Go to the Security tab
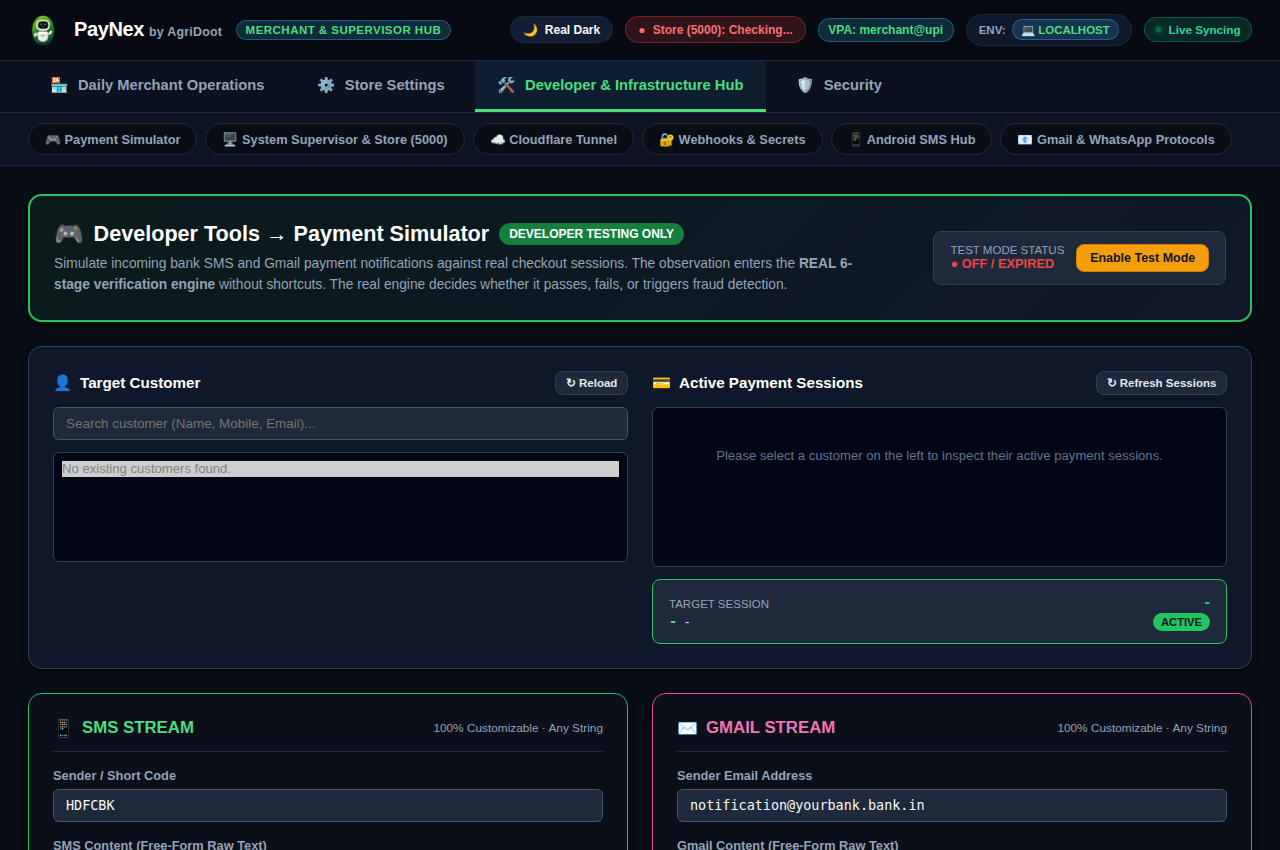Screen dimensions: 1280x850 (839, 85)
